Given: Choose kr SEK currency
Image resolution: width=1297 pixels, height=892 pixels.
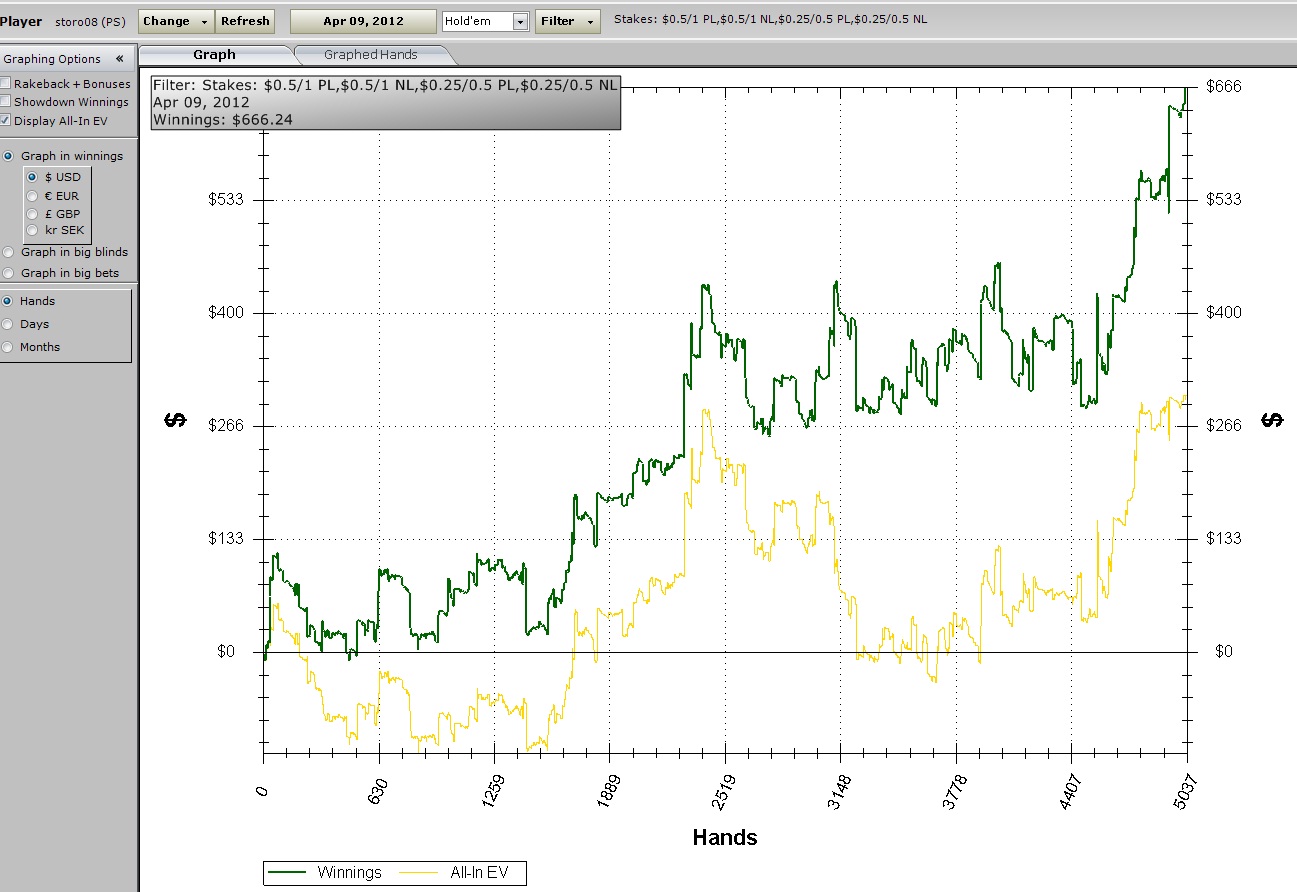Looking at the screenshot, I should (33, 231).
